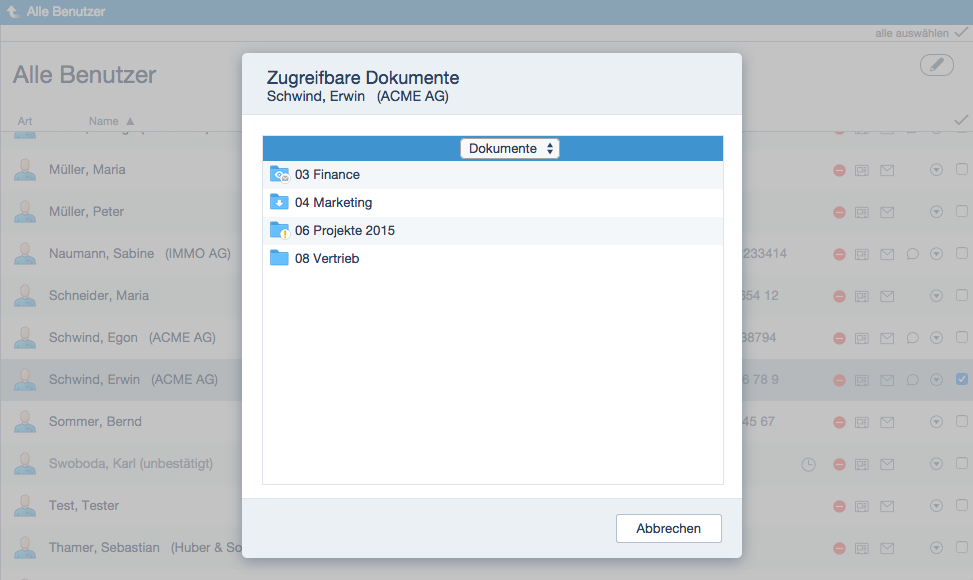
Task: Sort the list by the Name column header
Action: pyautogui.click(x=104, y=121)
